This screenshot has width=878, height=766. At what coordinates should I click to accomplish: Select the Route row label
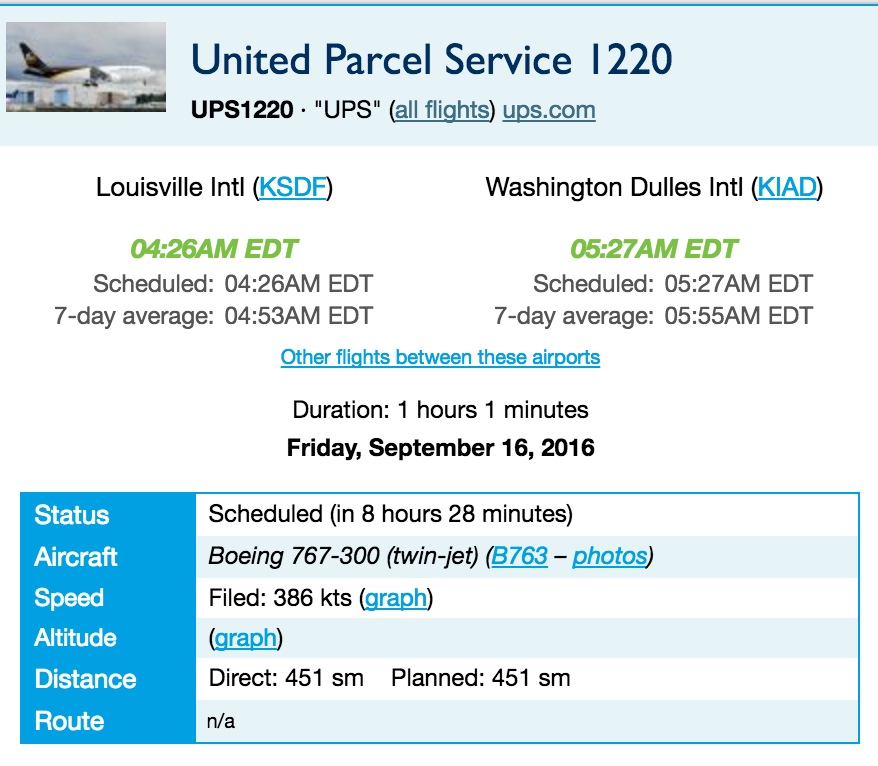pos(69,721)
